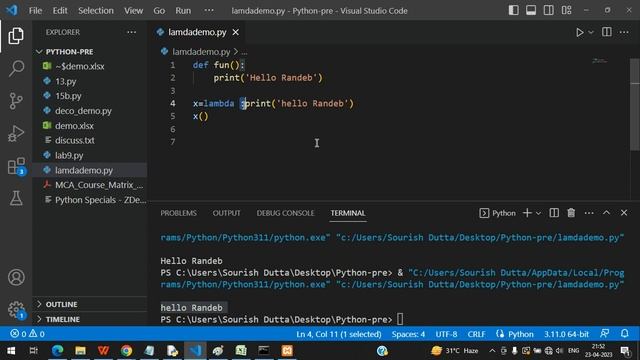The image size is (640, 360).
Task: Change indentation via Spaces: 4
Action: (x=408, y=334)
